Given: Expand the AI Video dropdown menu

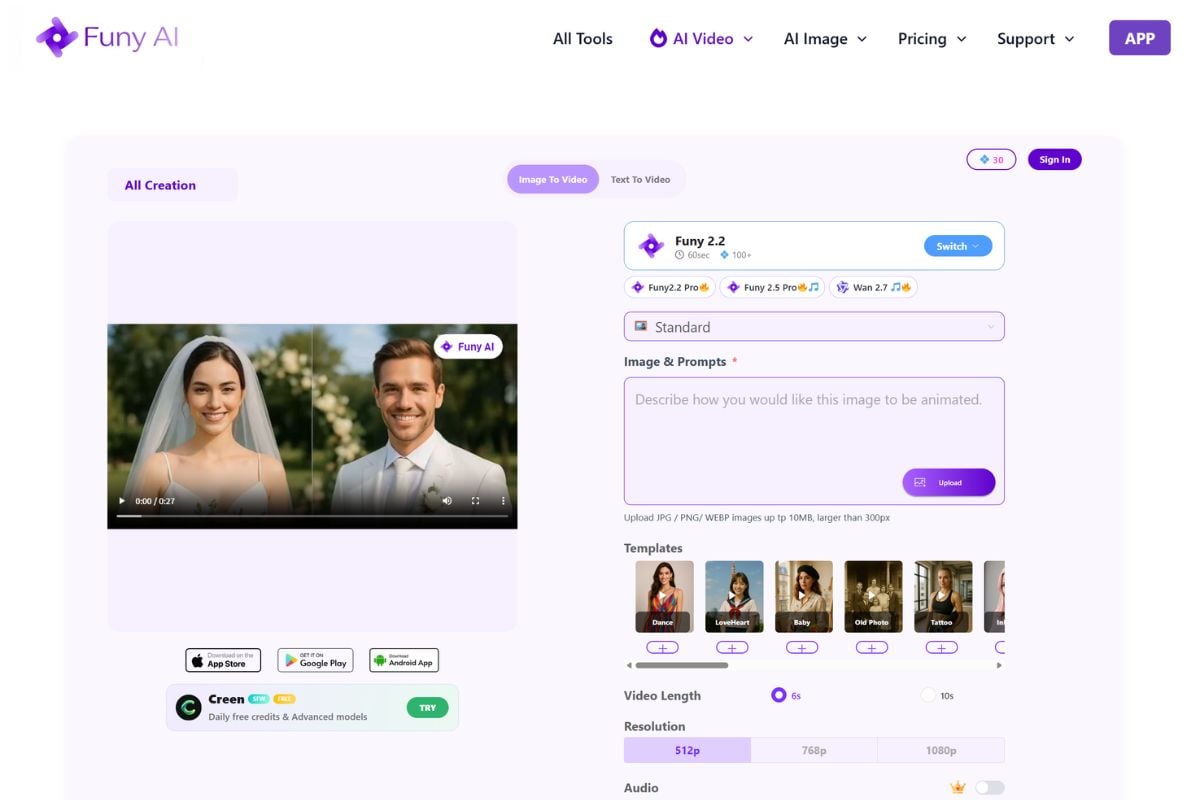Looking at the screenshot, I should pos(701,39).
